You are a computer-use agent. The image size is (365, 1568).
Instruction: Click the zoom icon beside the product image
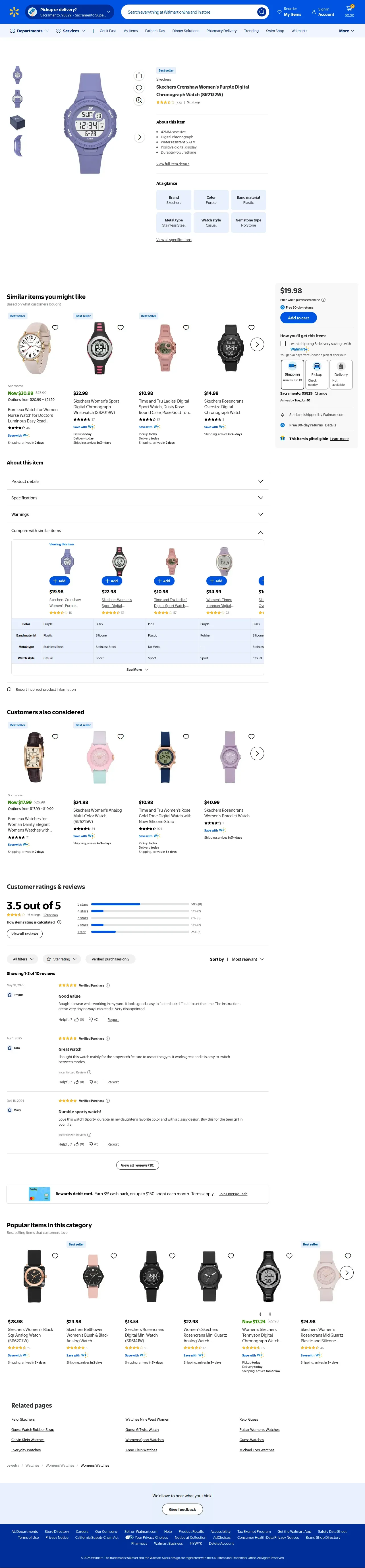click(139, 101)
